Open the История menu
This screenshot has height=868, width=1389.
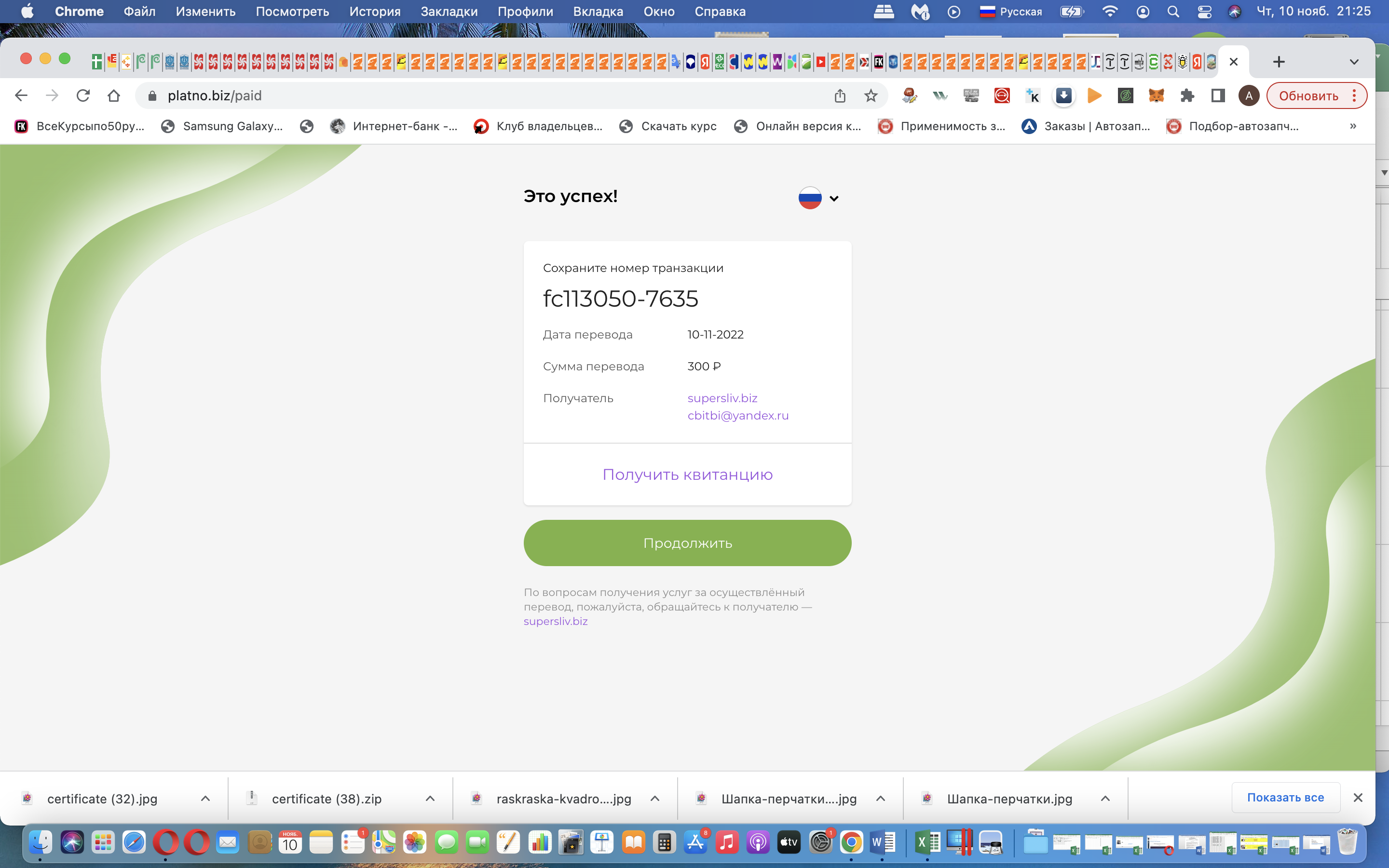(x=375, y=12)
